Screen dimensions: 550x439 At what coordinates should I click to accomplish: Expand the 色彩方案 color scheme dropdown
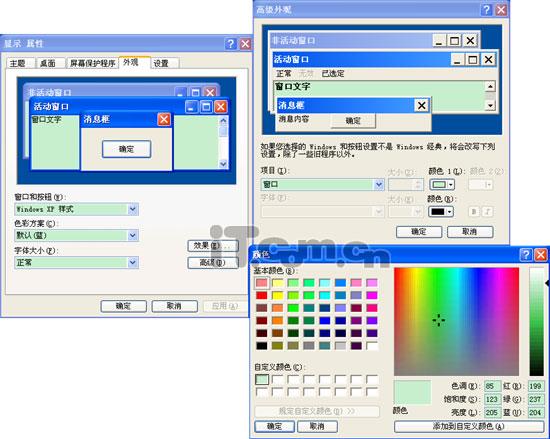76,235
